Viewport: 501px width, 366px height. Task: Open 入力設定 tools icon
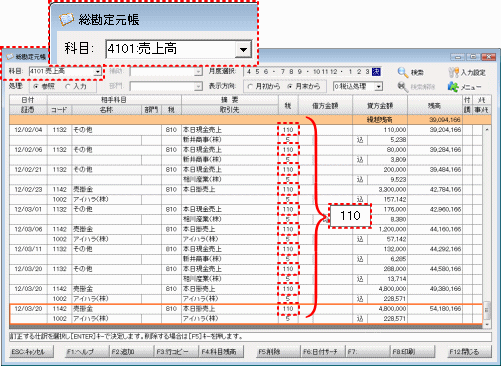[x=453, y=72]
